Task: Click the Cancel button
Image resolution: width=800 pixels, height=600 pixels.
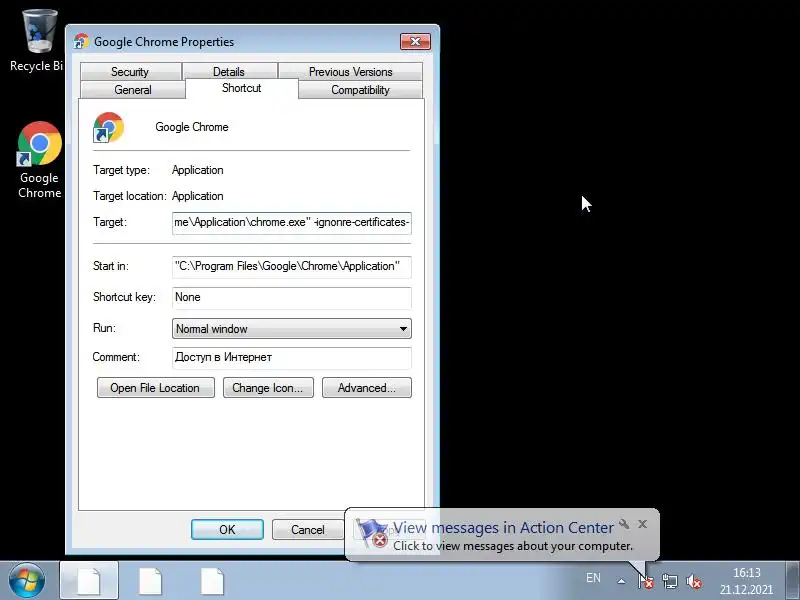Action: click(x=308, y=530)
